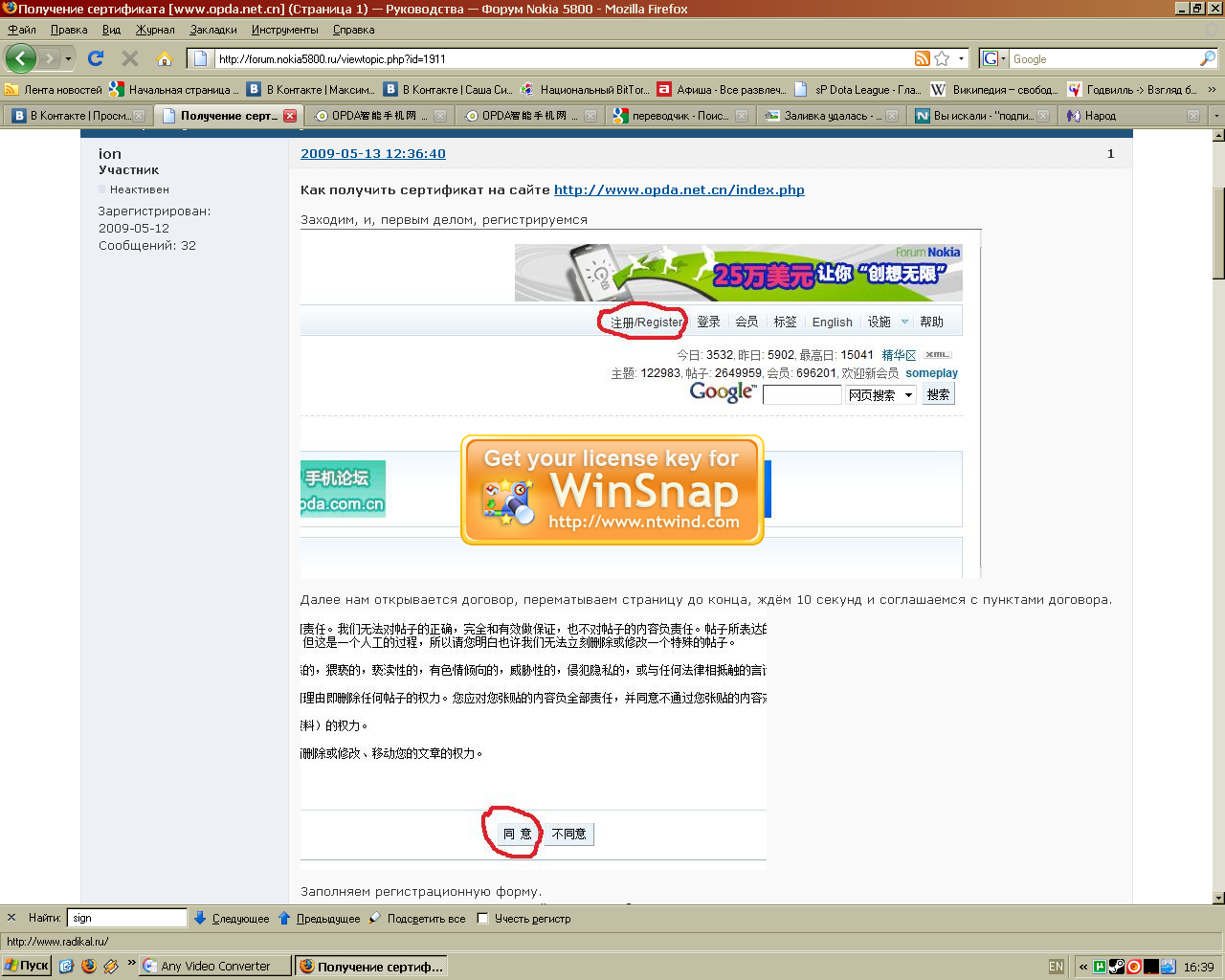Switch to Any Video Converter taskbar item
The image size is (1225, 980).
coord(215,967)
